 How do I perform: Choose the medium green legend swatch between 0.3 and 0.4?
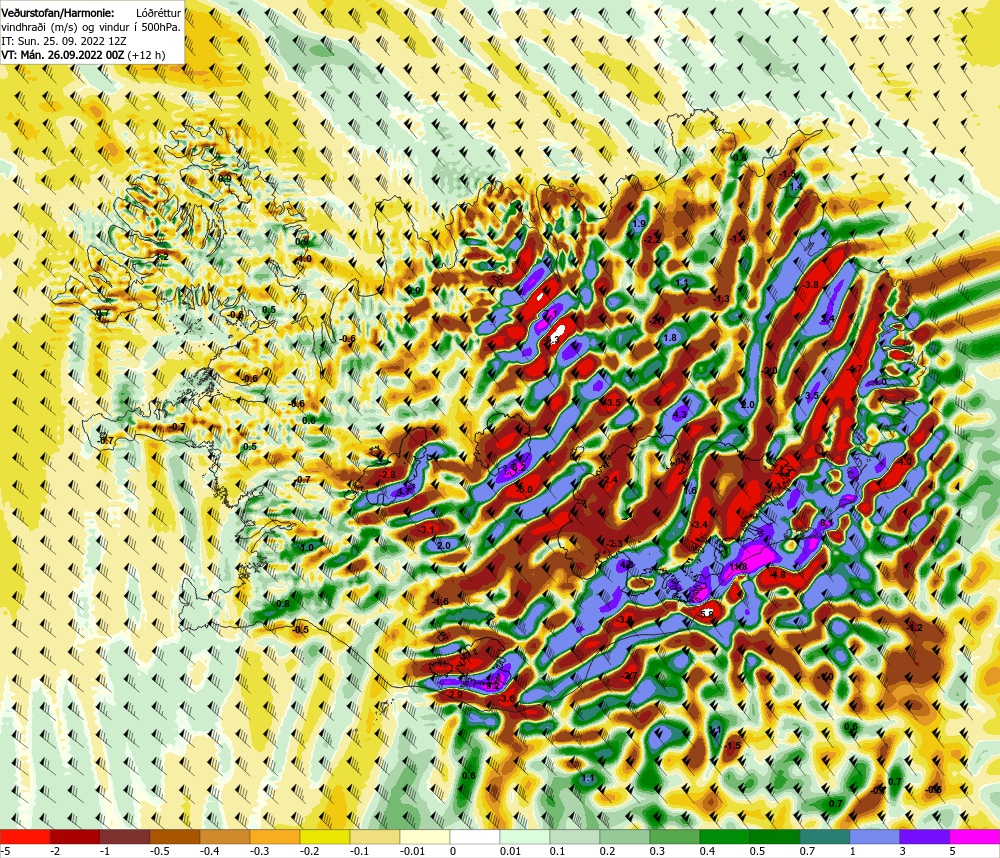pos(675,836)
